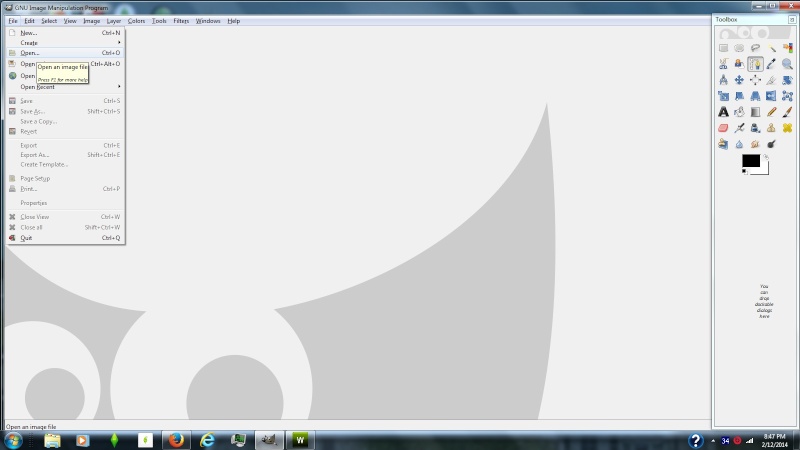Select the Rotate tool
Image resolution: width=800 pixels, height=450 pixels.
(x=787, y=80)
